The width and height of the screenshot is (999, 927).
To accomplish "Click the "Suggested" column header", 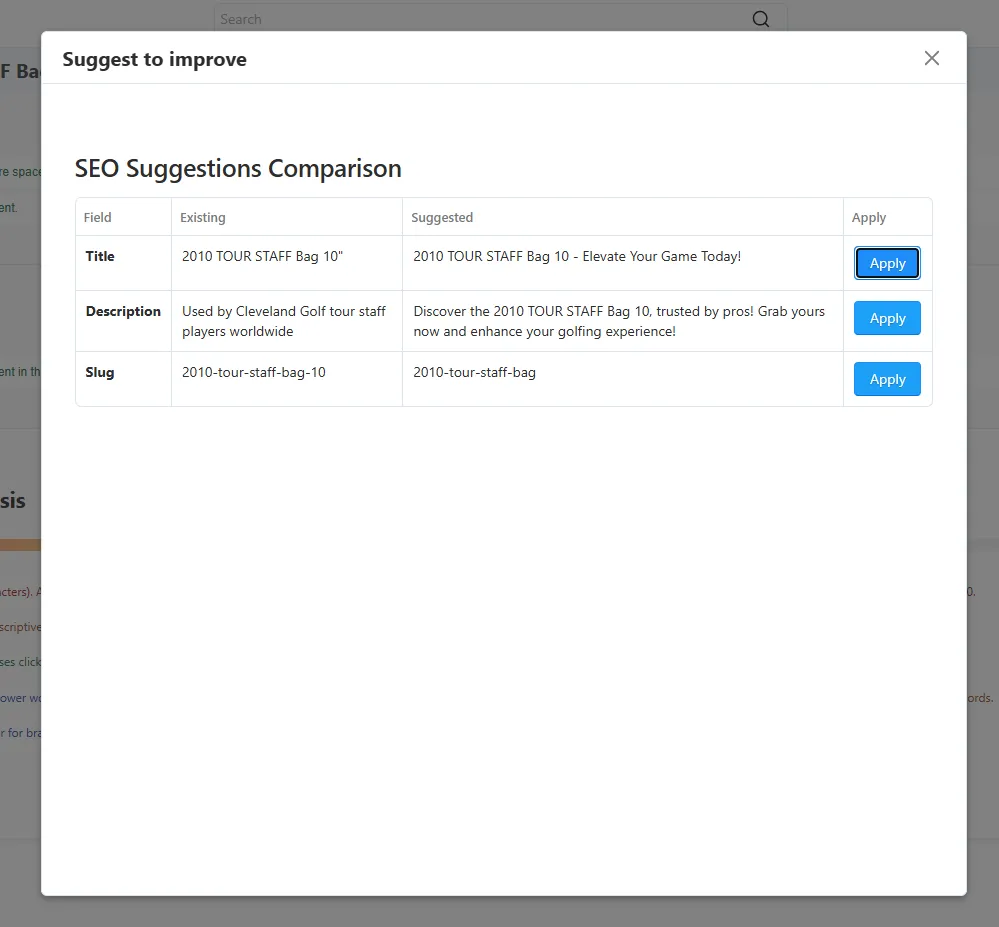I will 442,217.
